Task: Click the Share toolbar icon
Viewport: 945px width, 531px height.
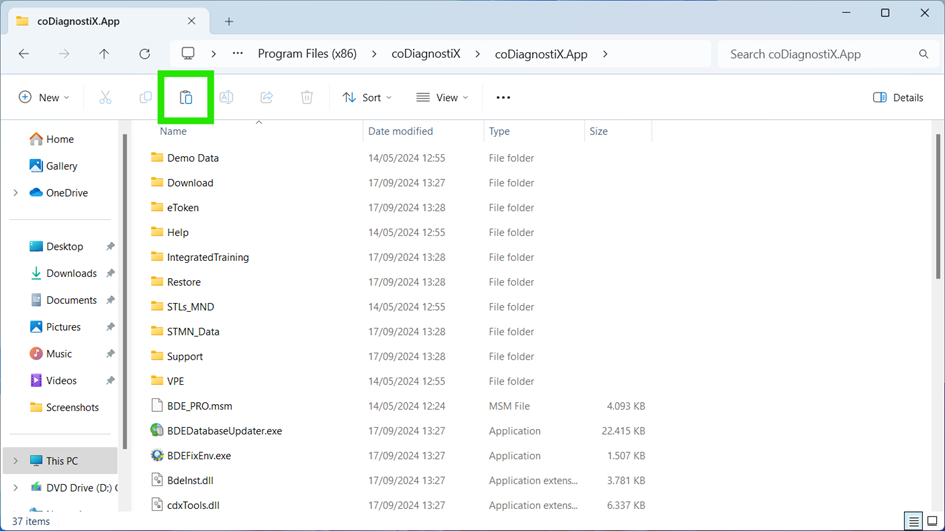Action: 266,98
